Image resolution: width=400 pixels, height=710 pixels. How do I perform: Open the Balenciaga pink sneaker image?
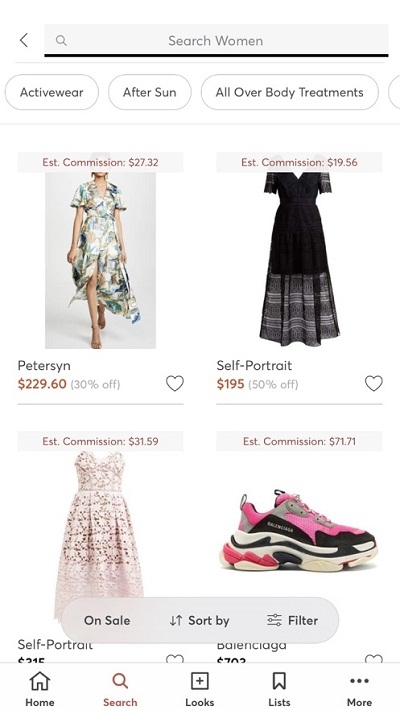click(x=299, y=530)
